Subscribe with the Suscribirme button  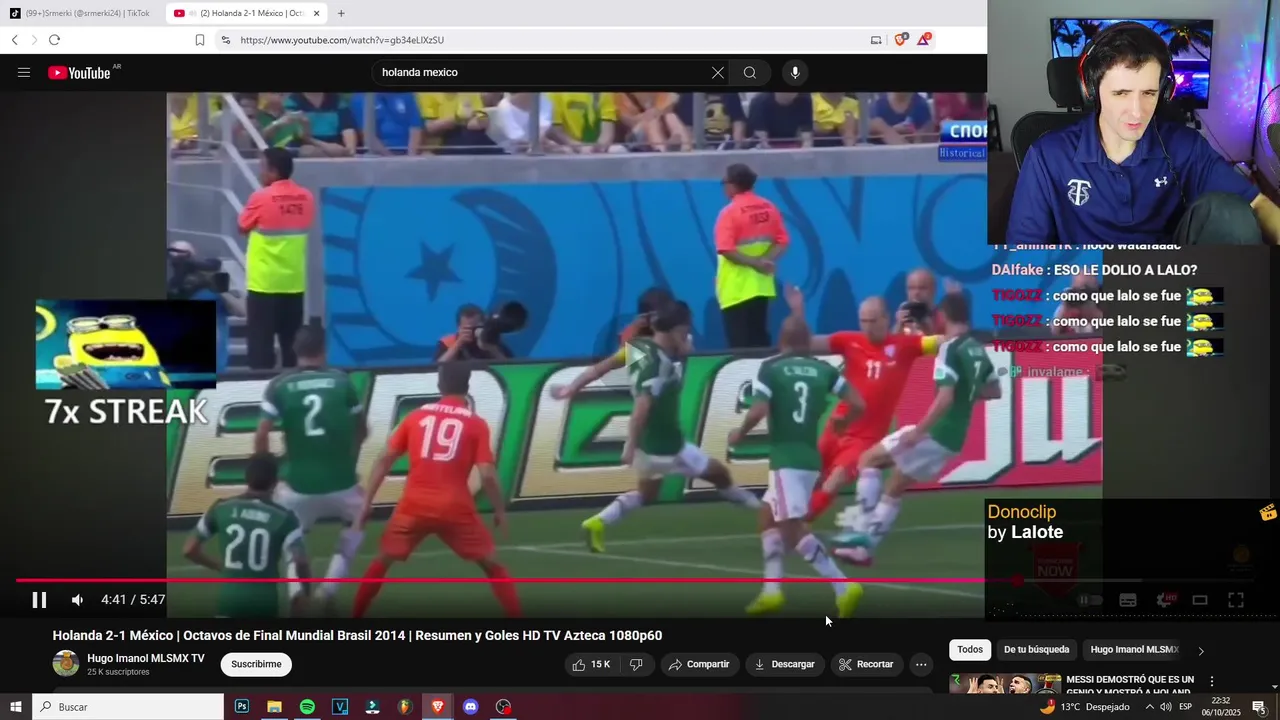(x=256, y=664)
